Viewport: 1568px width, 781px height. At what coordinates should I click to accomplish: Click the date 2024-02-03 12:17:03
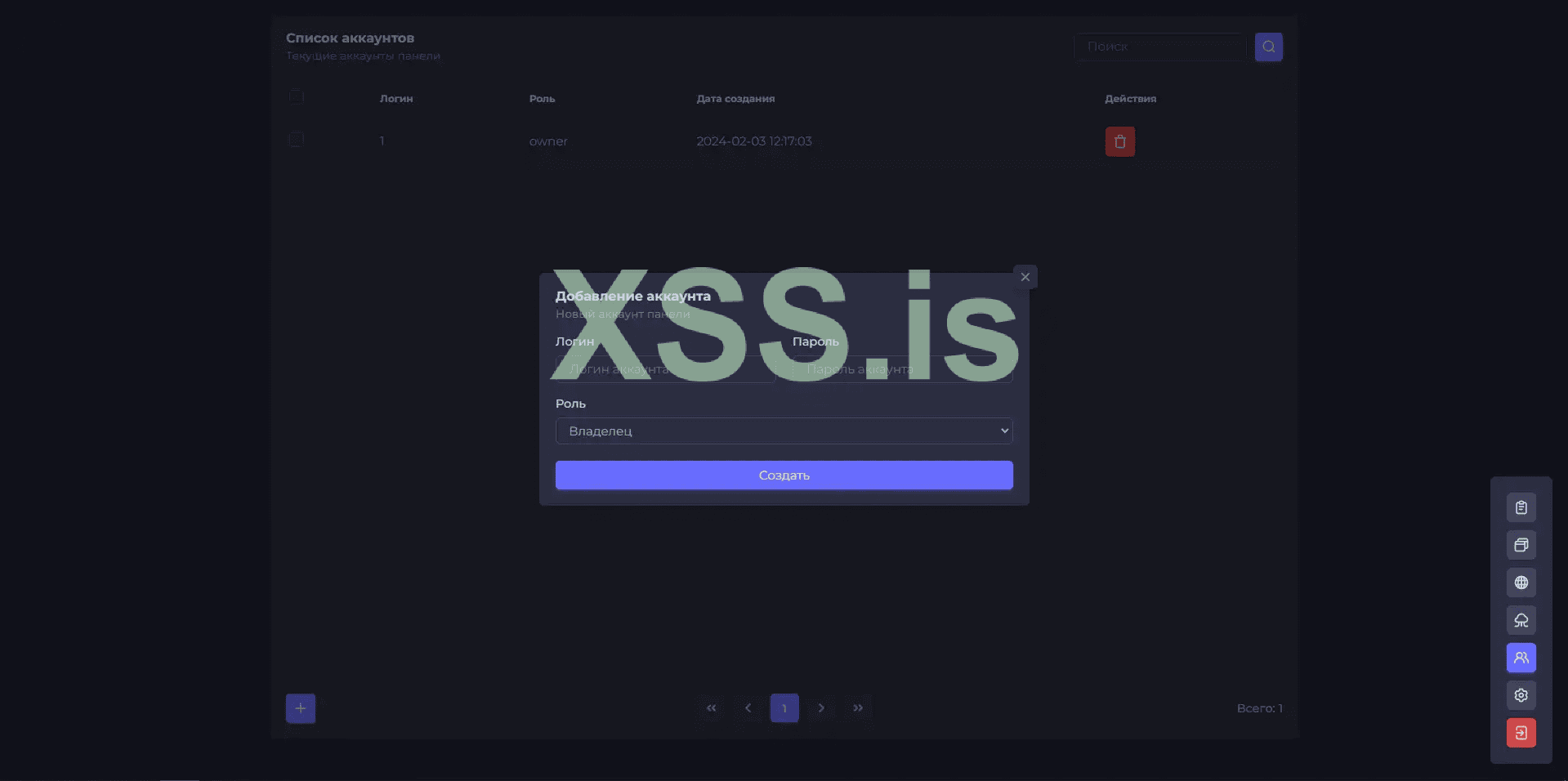(754, 141)
